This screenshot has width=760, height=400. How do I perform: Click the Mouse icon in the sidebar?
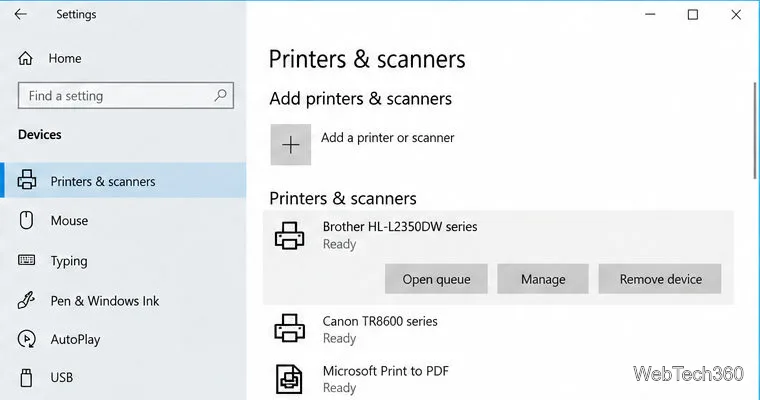click(26, 220)
